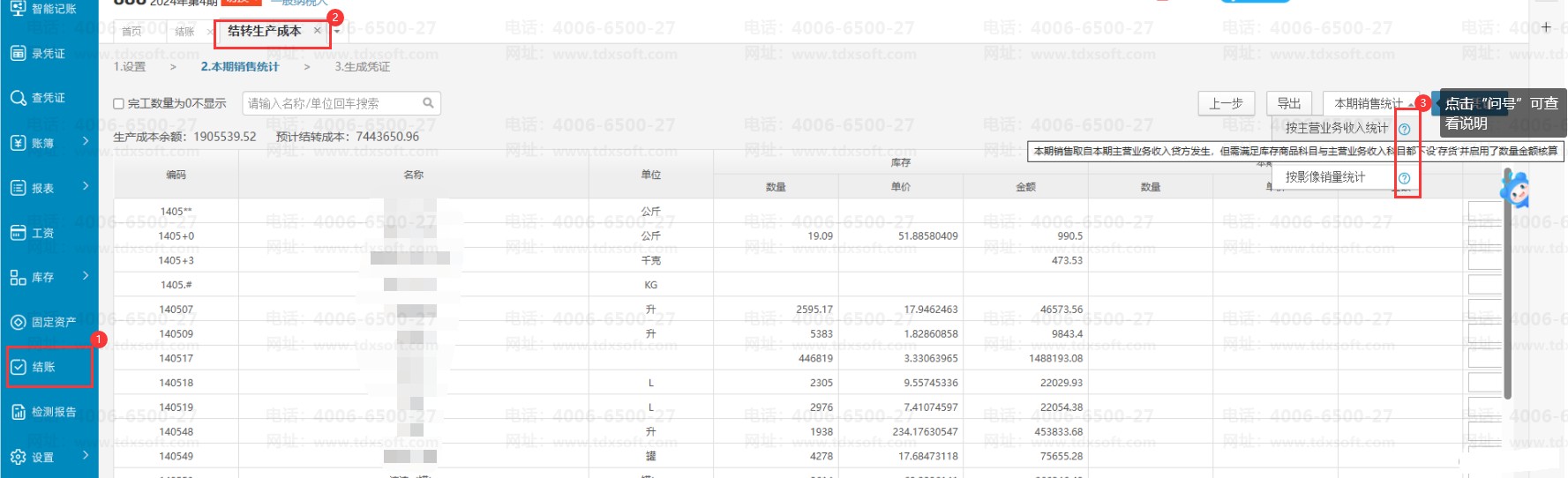Focus the 名称/单位 search input field
The width and height of the screenshot is (1568, 478).
(x=331, y=103)
